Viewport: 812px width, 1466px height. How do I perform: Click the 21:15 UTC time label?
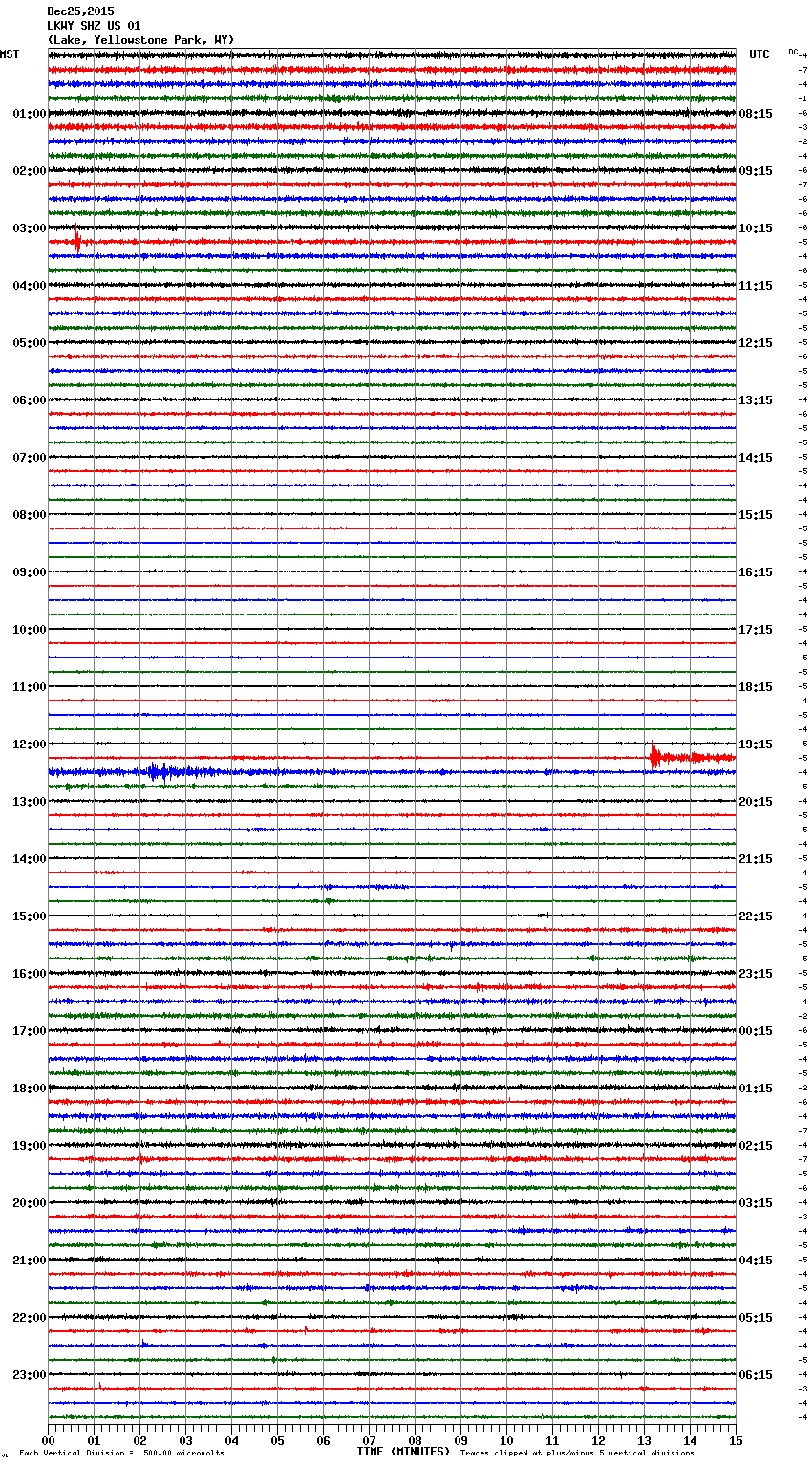(756, 859)
